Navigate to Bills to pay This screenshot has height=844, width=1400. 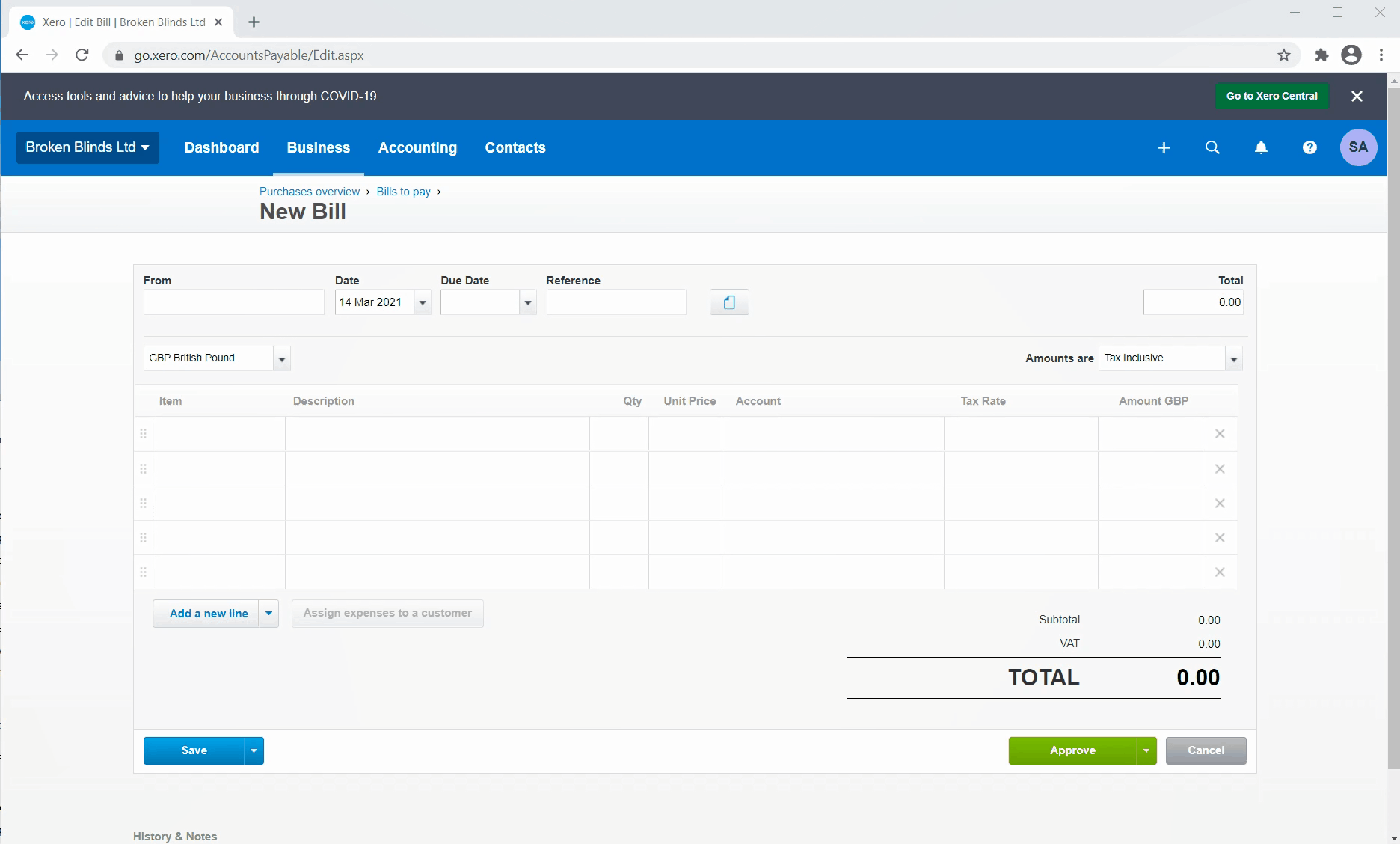[x=404, y=192]
